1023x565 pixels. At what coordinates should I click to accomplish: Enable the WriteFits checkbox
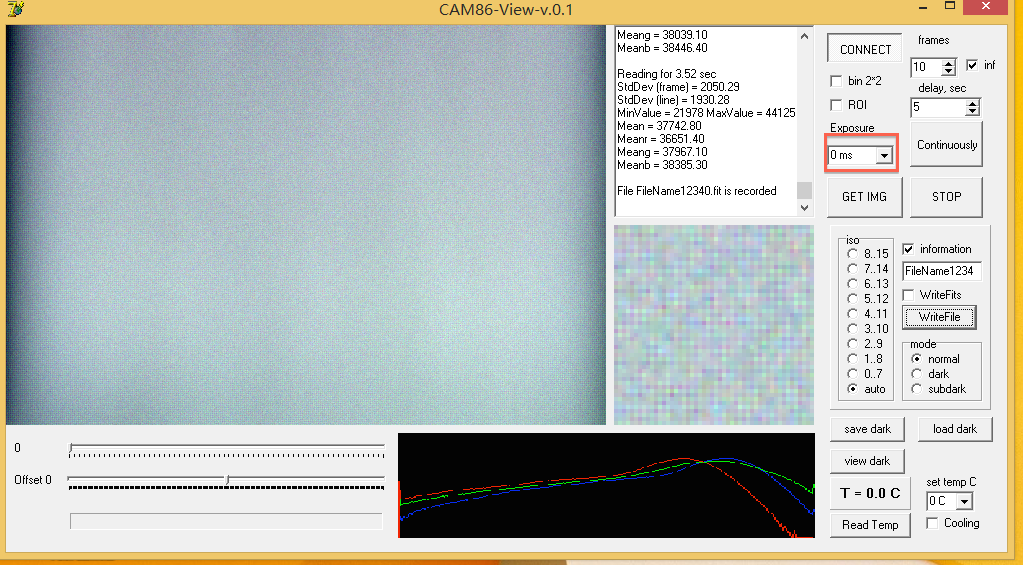[908, 295]
